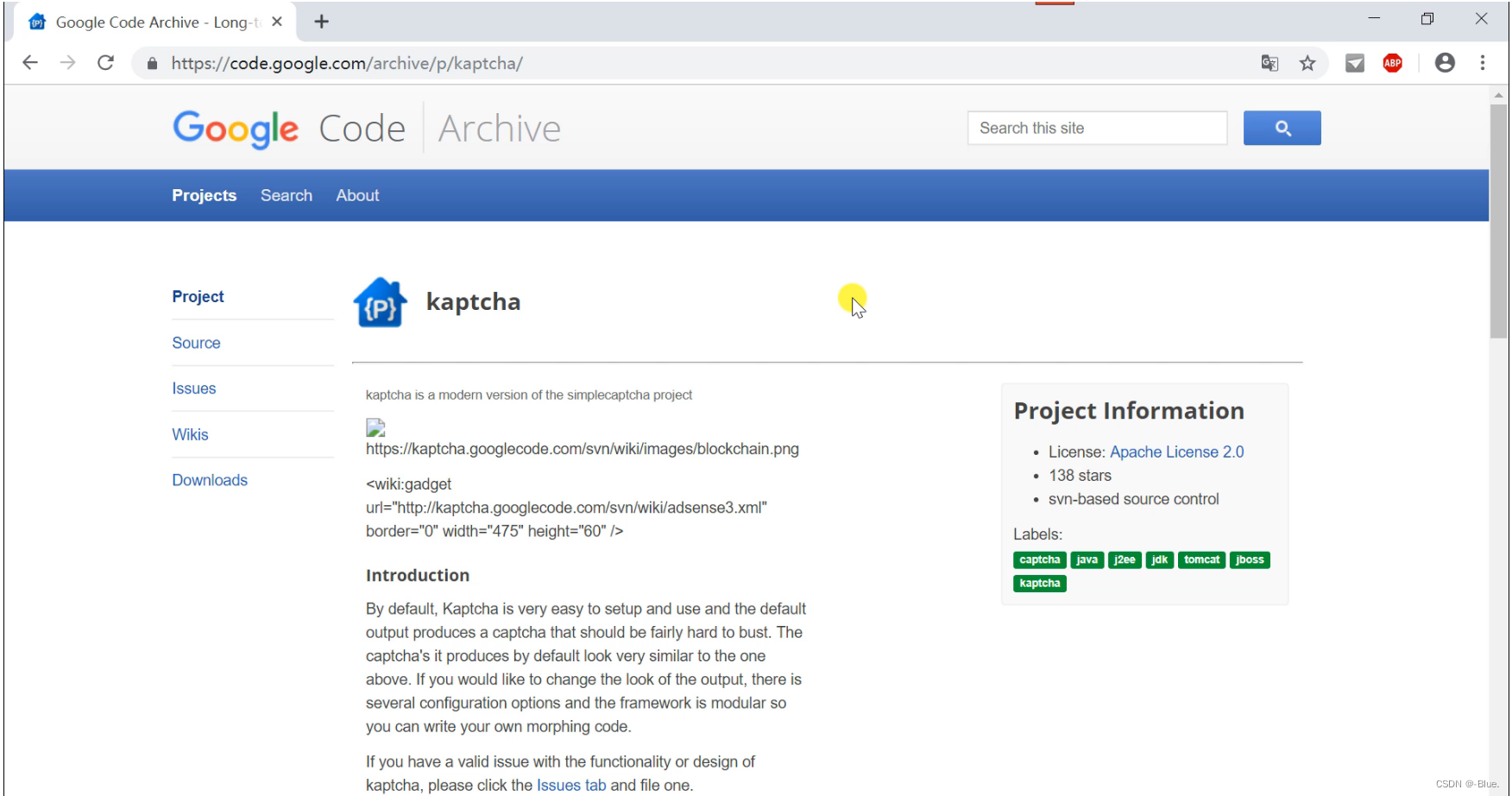Go forward to the next page
Image resolution: width=1512 pixels, height=796 pixels.
click(x=68, y=63)
